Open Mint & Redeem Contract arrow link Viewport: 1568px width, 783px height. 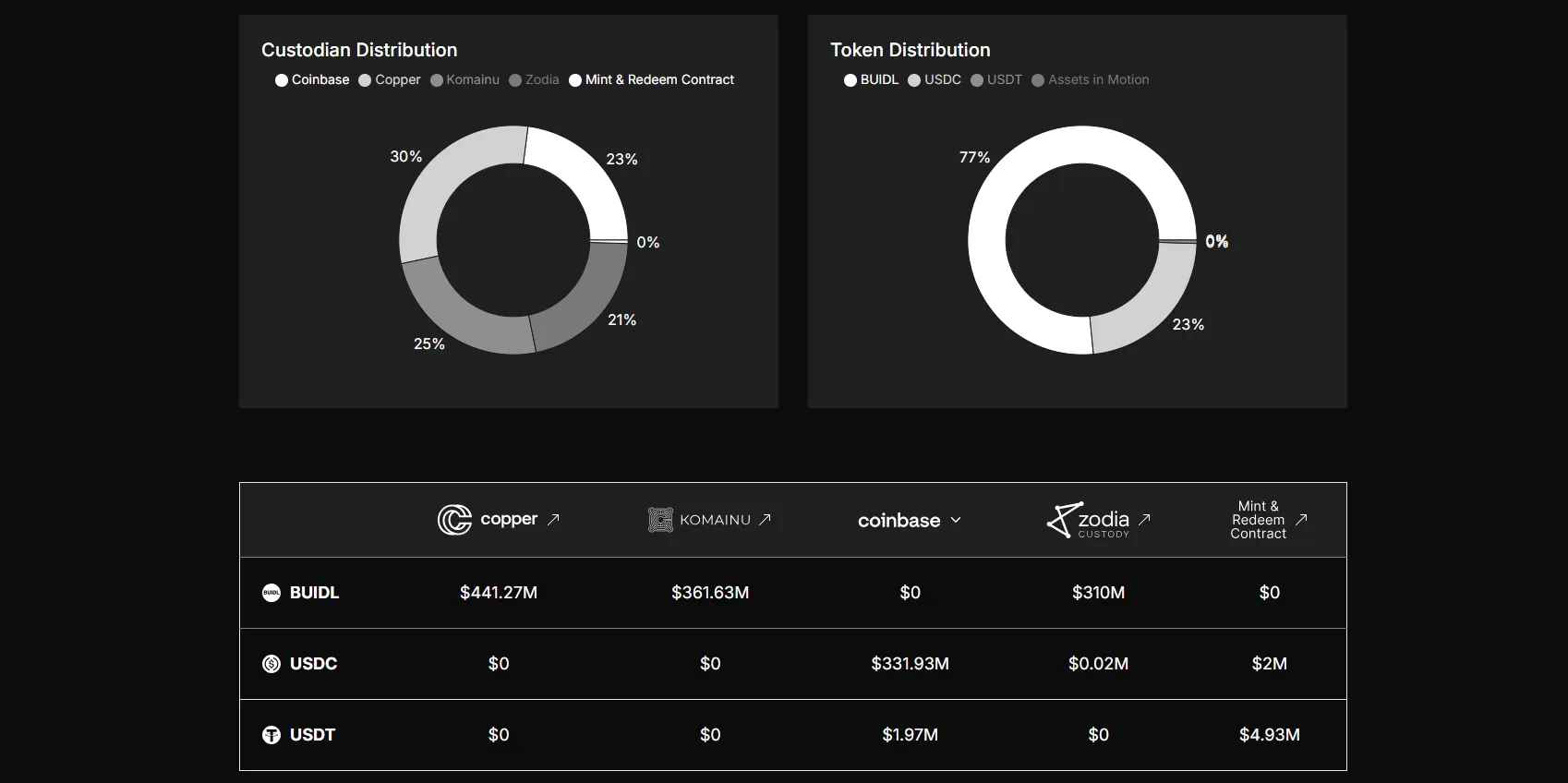[1301, 520]
